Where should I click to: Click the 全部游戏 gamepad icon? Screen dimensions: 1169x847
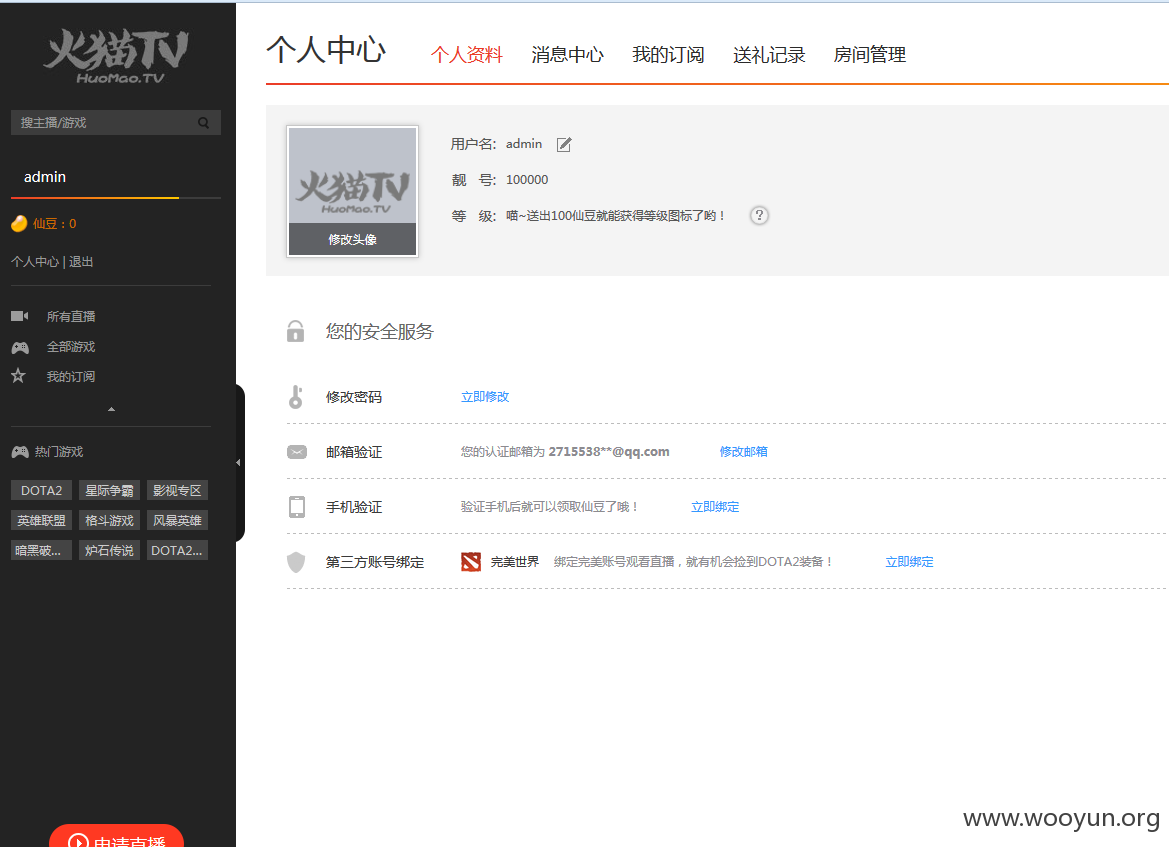tap(19, 347)
